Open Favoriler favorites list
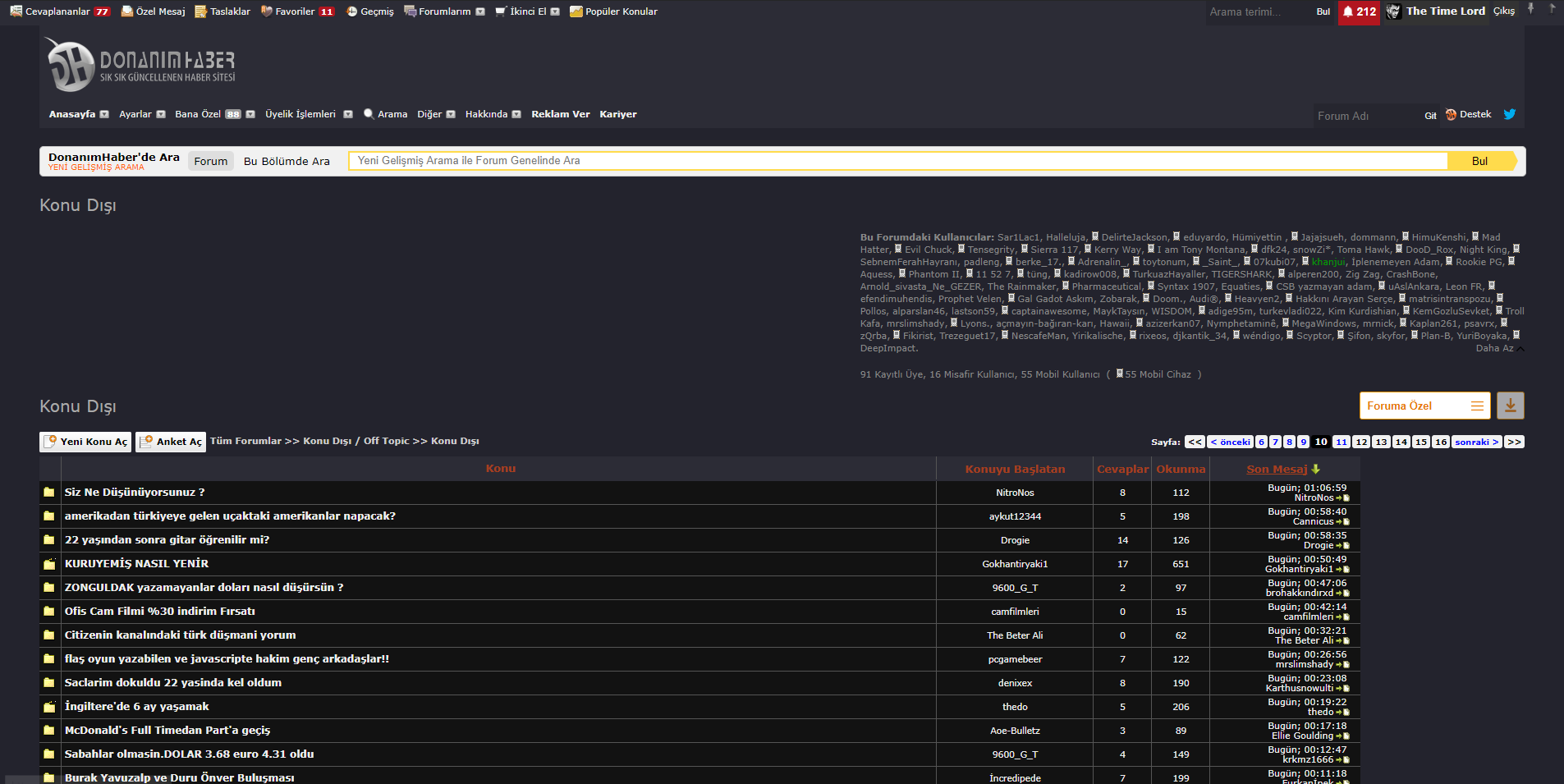The height and width of the screenshot is (784, 1564). [x=297, y=11]
